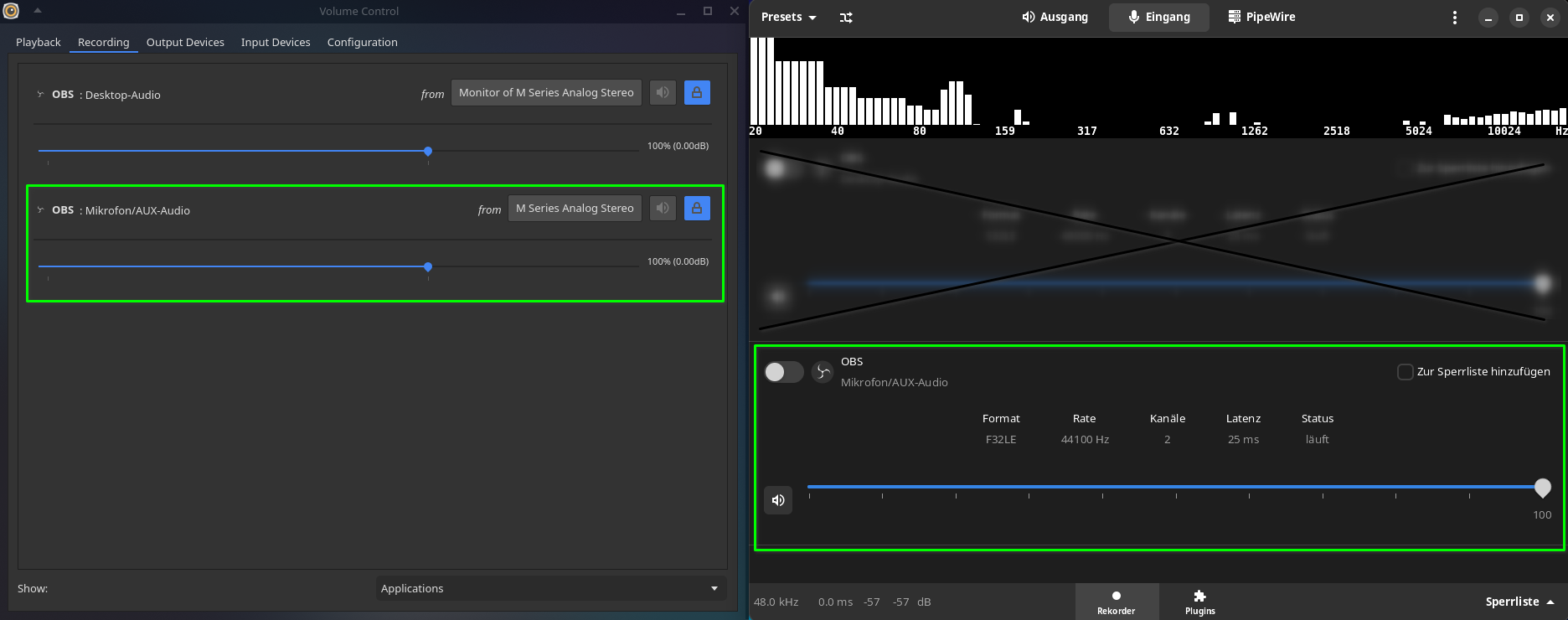Switch to the Eingang input tab
Image resolution: width=1568 pixels, height=620 pixels.
[1159, 17]
